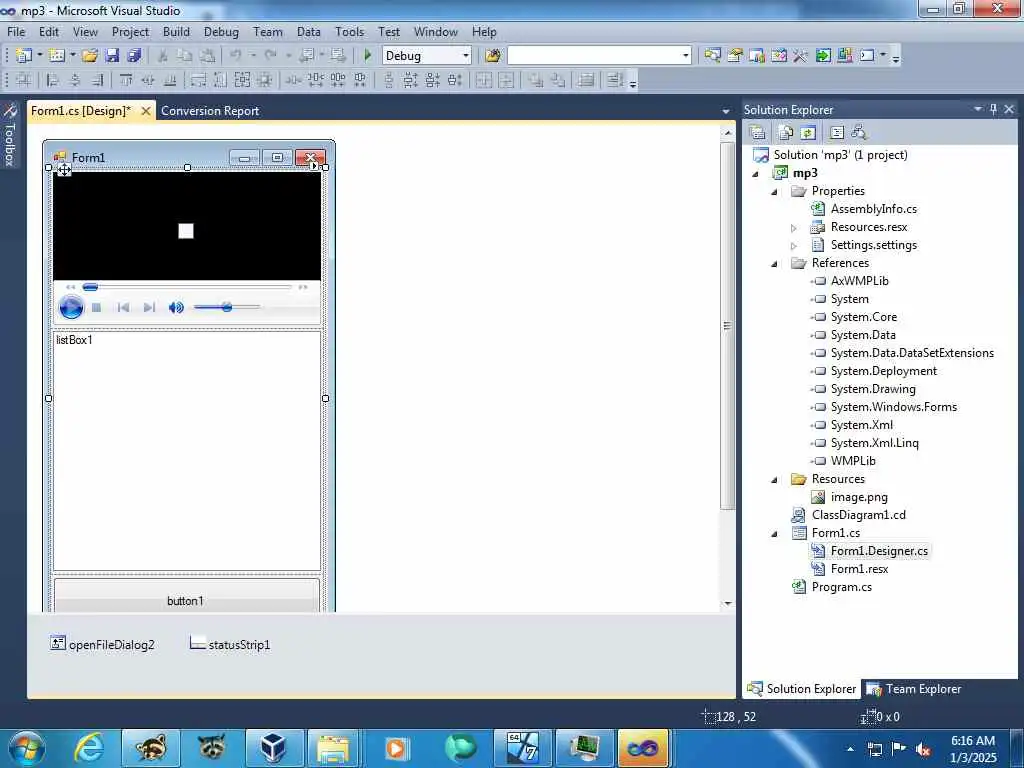Click the Align Lefts layout icon
1024x768 pixels.
(53, 80)
